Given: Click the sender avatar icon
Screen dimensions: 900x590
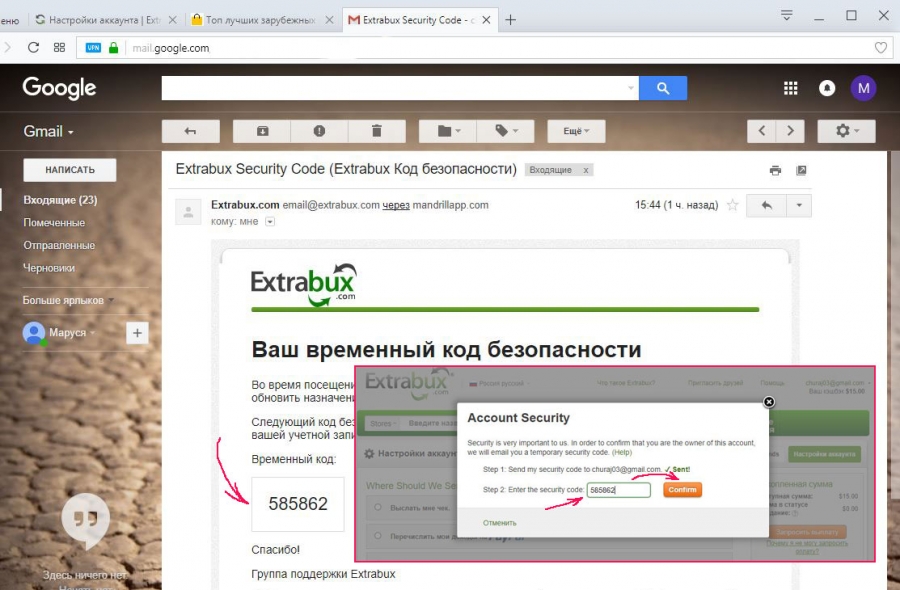Looking at the screenshot, I should [188, 212].
